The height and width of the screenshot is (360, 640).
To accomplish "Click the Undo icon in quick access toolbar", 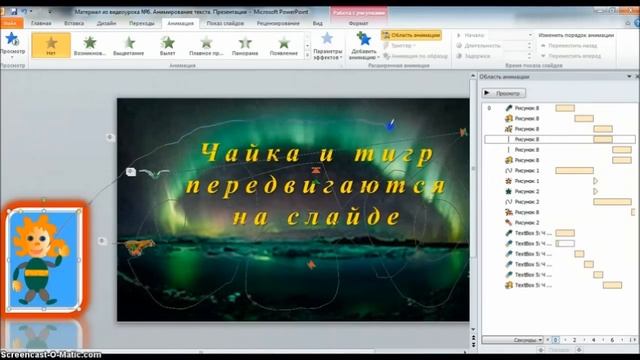I will pyautogui.click(x=24, y=11).
